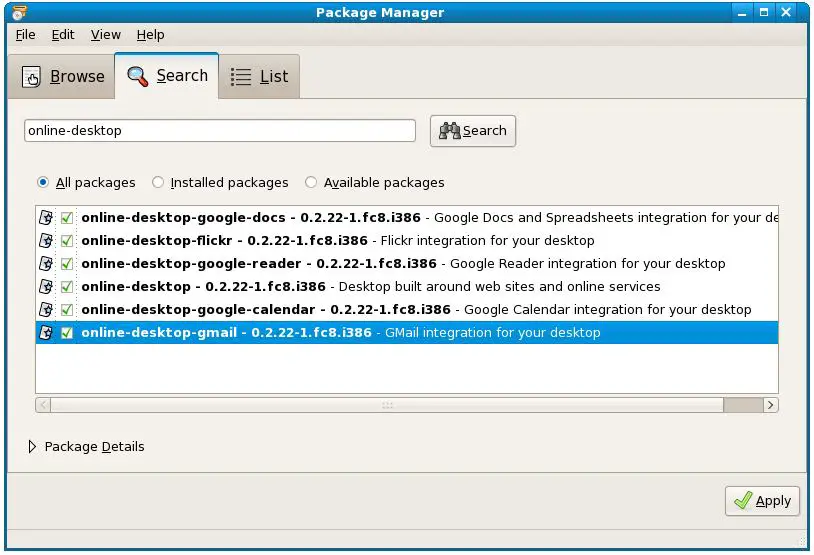Viewport: 814px width, 555px height.
Task: Select 'Google Docs and Spreadsheets integration' description
Action: tap(605, 218)
